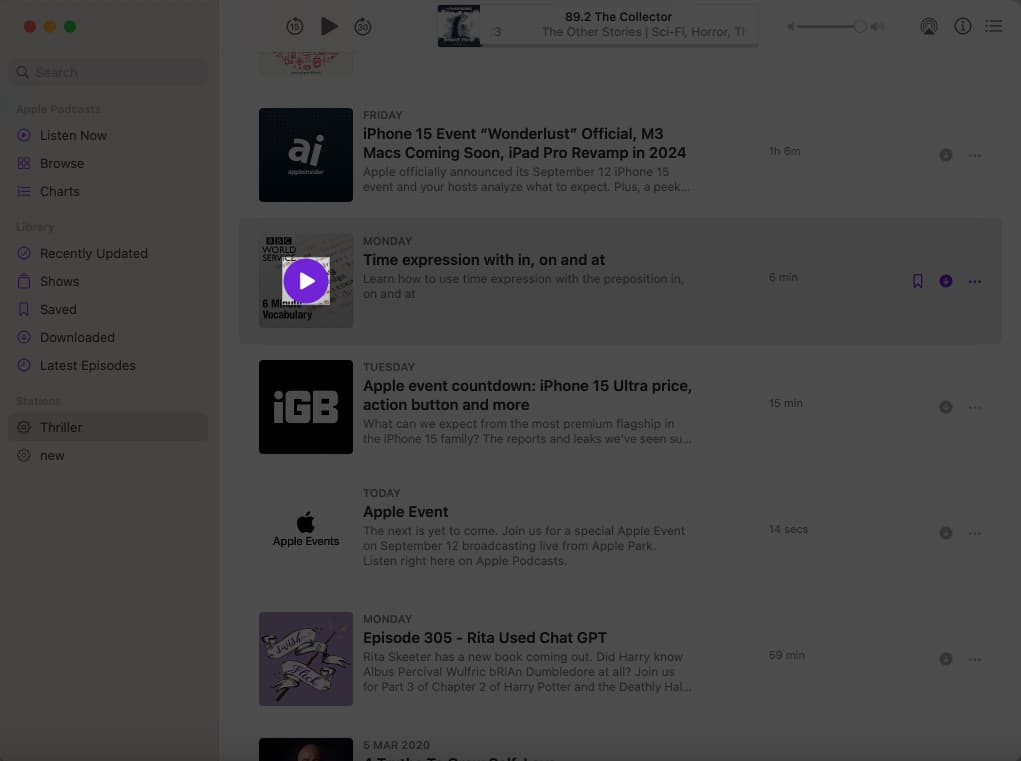Click Episode 305 purple ribbon artwork
Image resolution: width=1021 pixels, height=761 pixels.
point(306,659)
